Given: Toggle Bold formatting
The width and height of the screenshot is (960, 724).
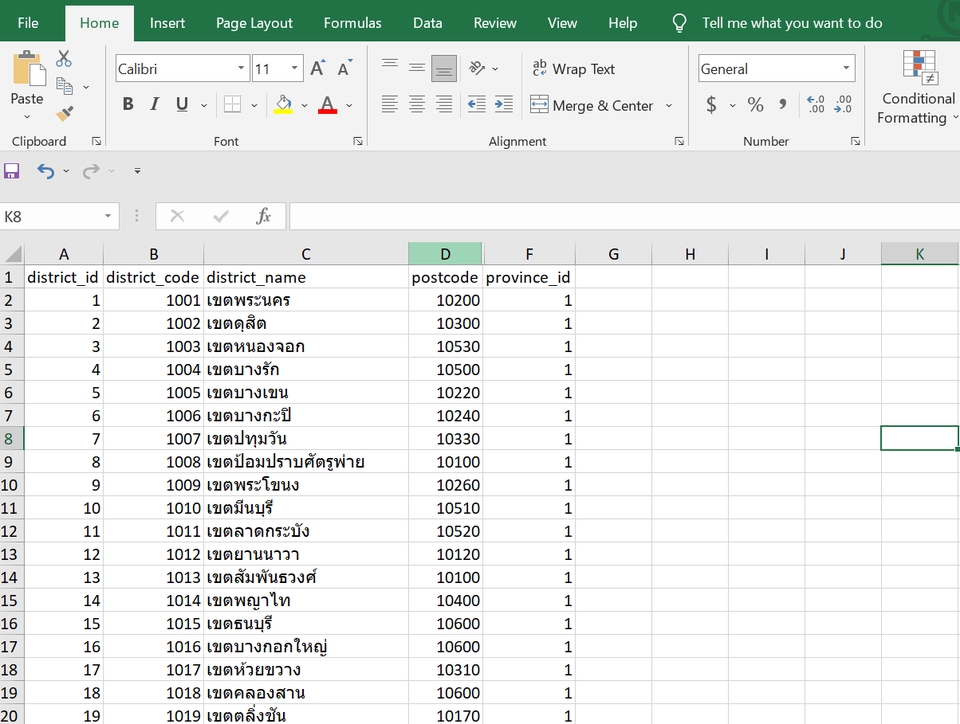Looking at the screenshot, I should 128,105.
